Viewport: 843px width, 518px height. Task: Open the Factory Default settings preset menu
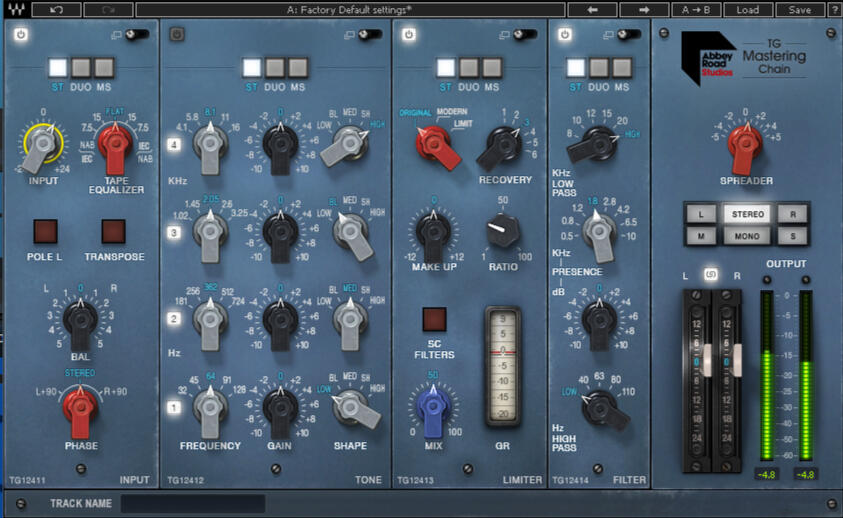tap(349, 9)
